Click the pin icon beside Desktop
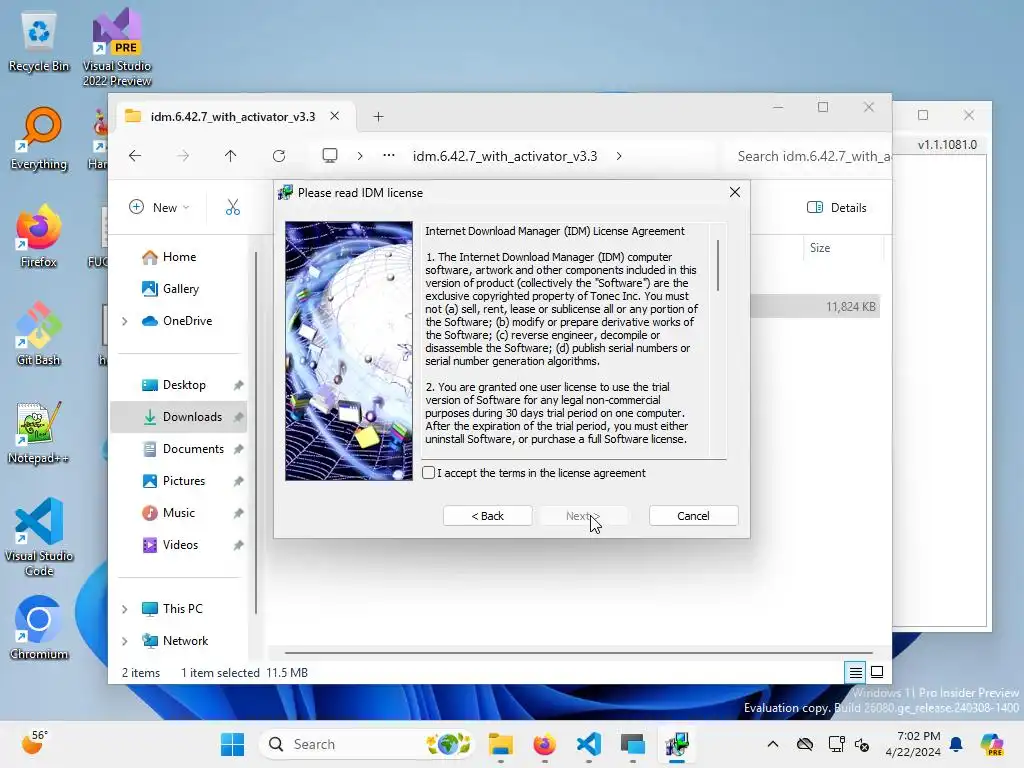 [238, 385]
